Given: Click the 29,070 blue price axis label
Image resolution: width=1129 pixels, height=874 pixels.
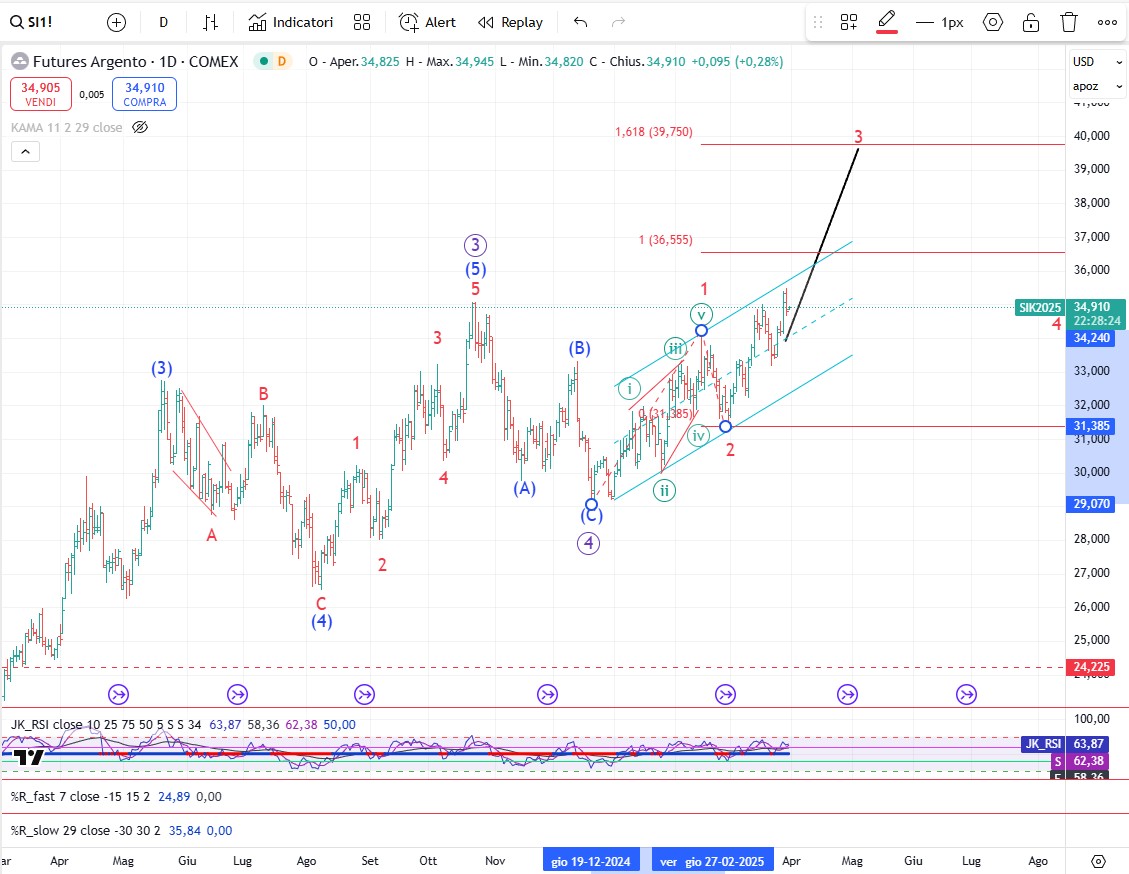Looking at the screenshot, I should tap(1091, 504).
